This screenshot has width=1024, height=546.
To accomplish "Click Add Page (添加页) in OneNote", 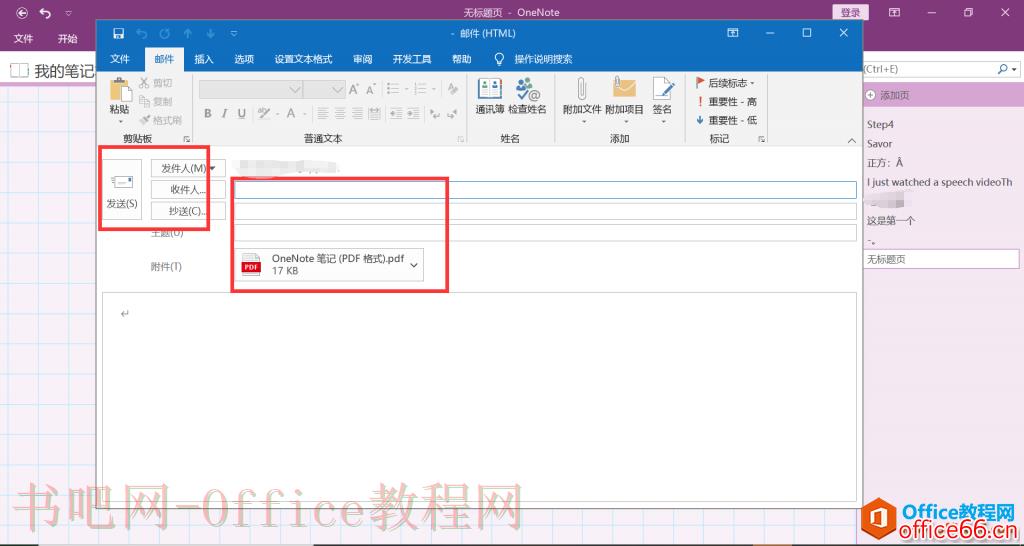I will click(888, 95).
